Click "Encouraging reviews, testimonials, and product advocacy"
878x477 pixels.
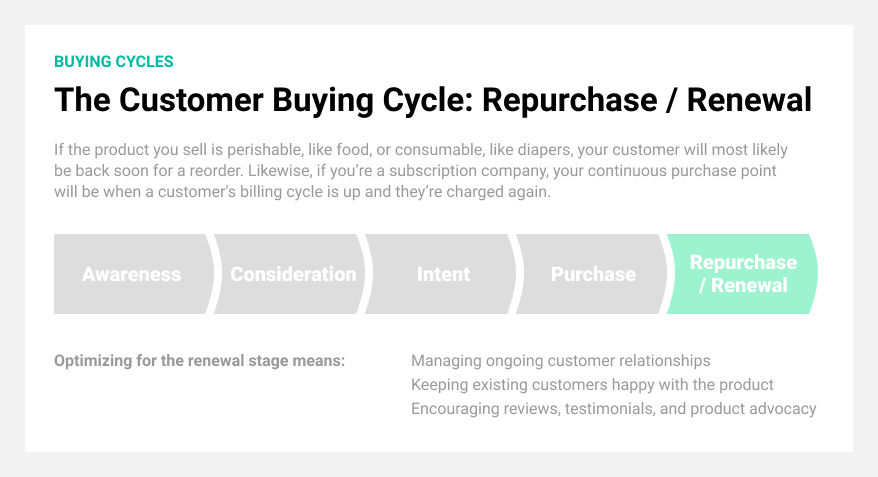(613, 408)
